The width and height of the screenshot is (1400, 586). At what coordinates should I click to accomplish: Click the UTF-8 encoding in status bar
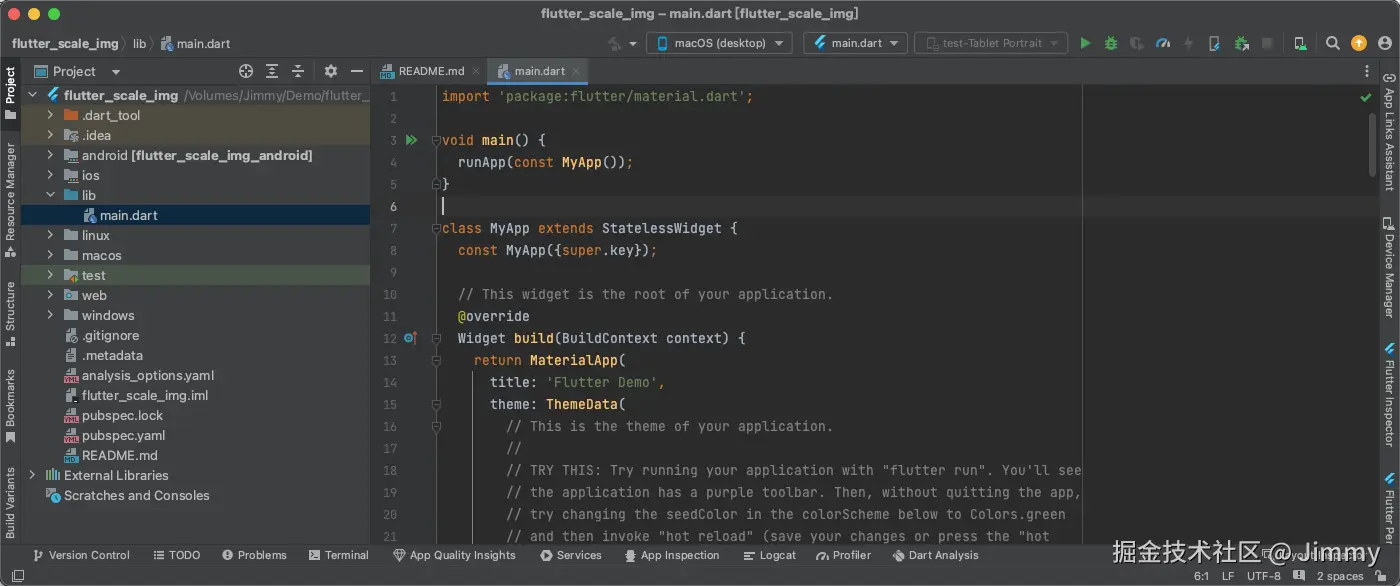point(1263,576)
